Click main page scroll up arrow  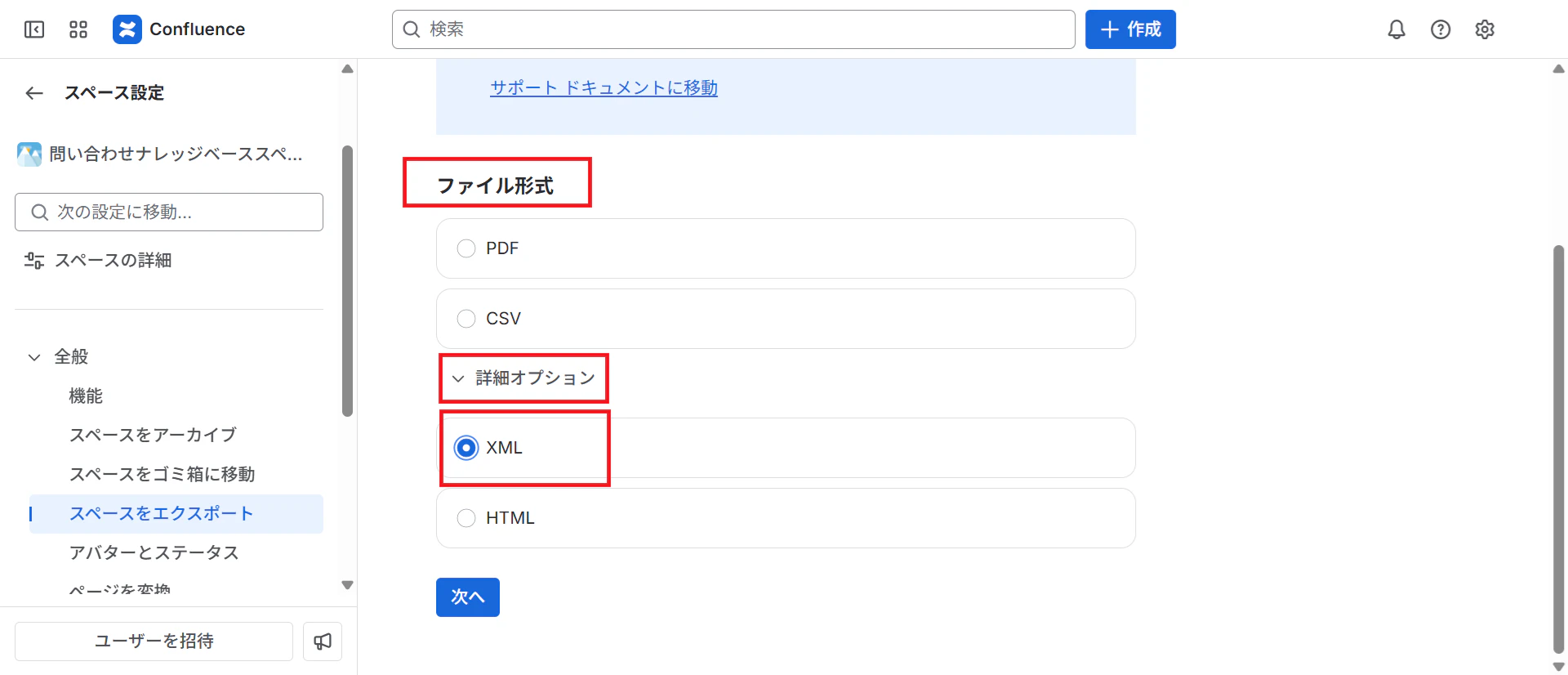(1558, 69)
